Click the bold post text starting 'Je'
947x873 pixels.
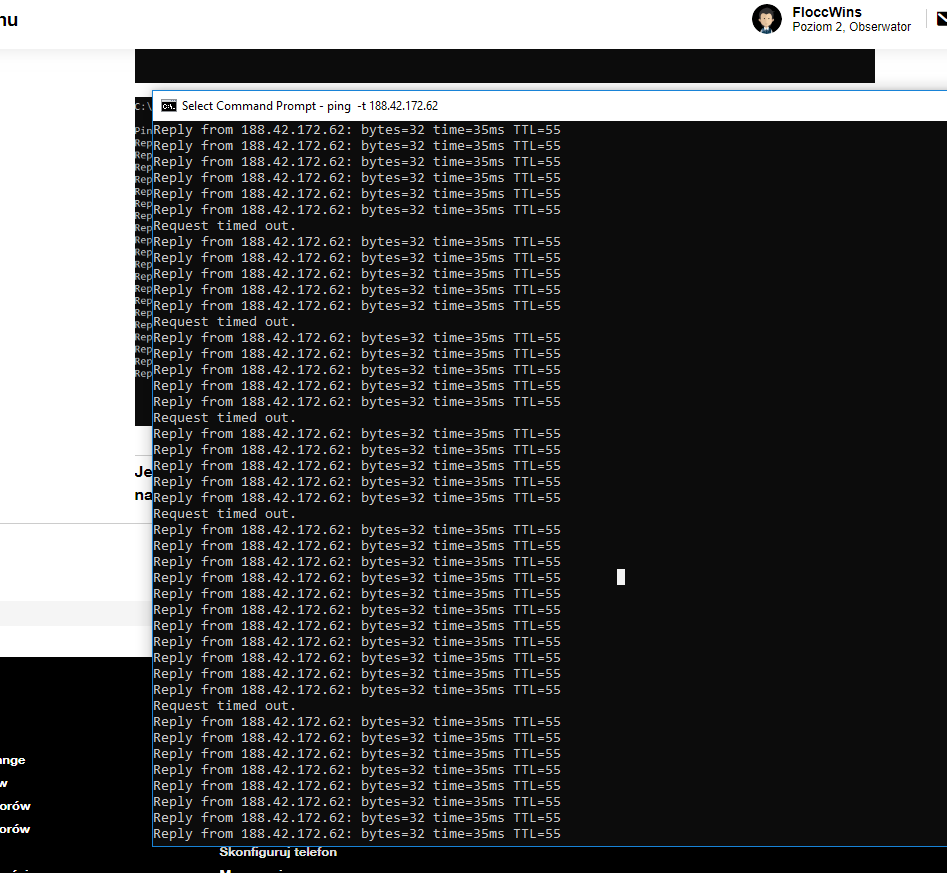coord(143,472)
